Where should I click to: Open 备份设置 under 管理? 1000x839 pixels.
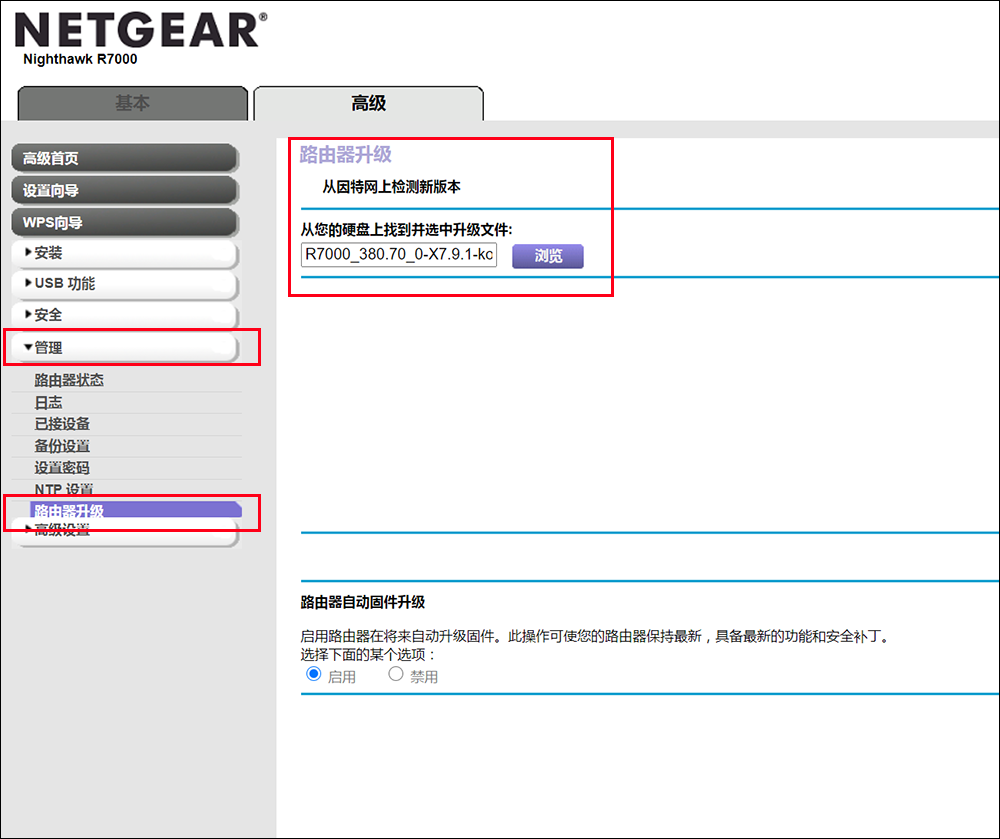62,445
